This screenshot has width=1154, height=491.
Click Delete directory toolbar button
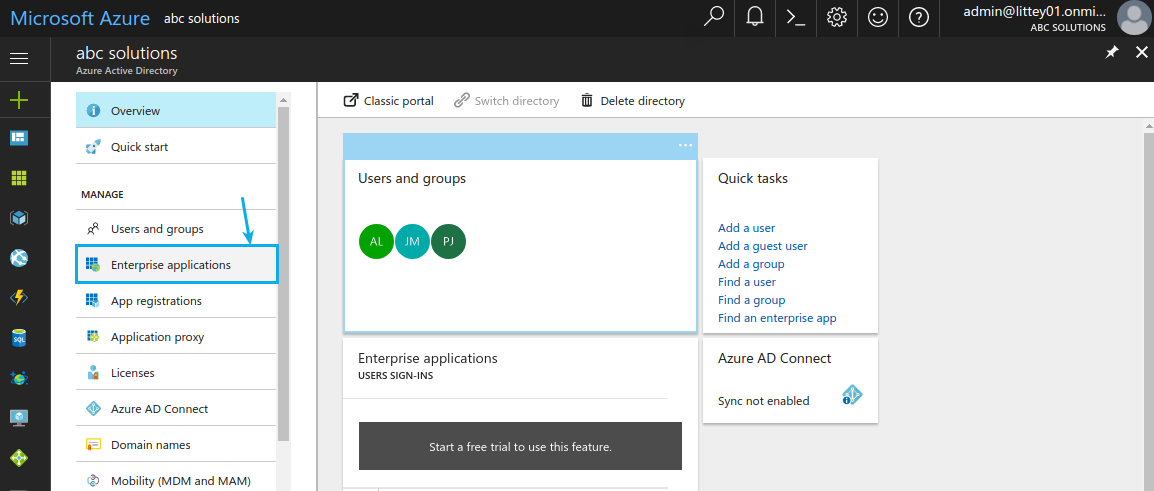tap(633, 101)
